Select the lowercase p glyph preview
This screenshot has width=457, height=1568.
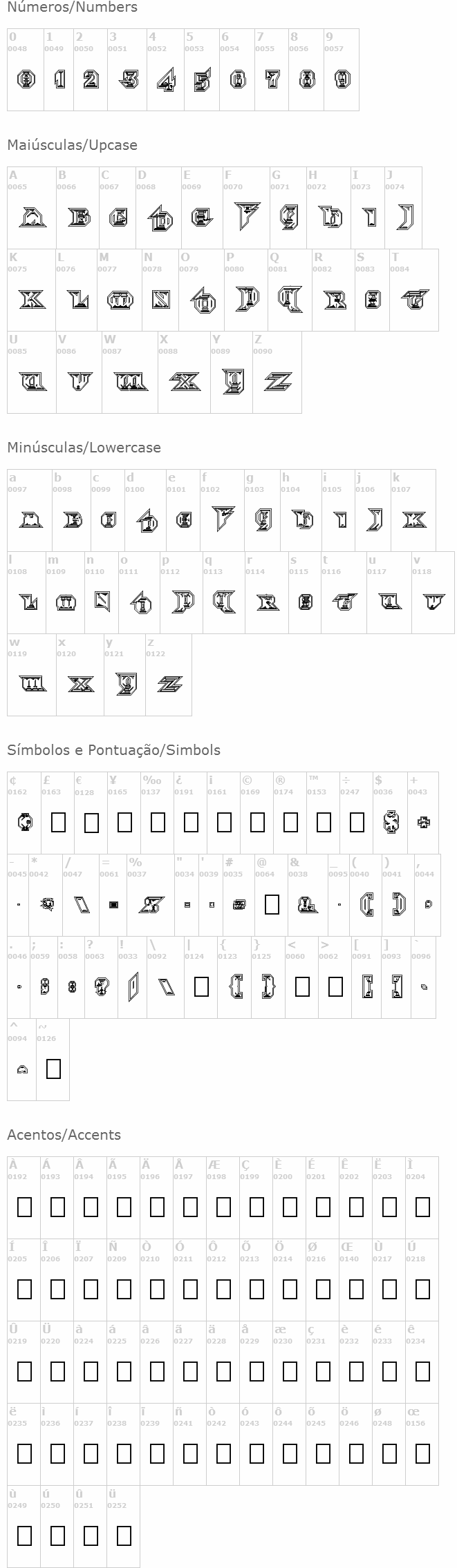[181, 602]
